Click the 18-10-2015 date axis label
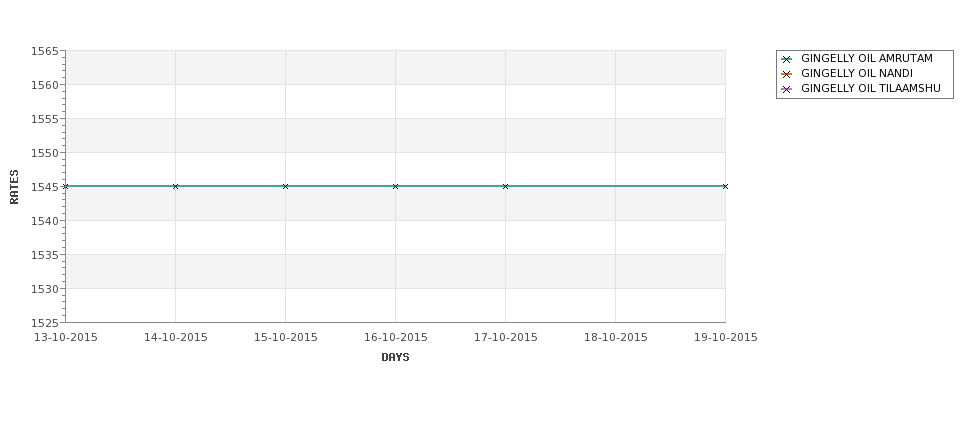Screen dimensions: 975x429 click(x=616, y=337)
